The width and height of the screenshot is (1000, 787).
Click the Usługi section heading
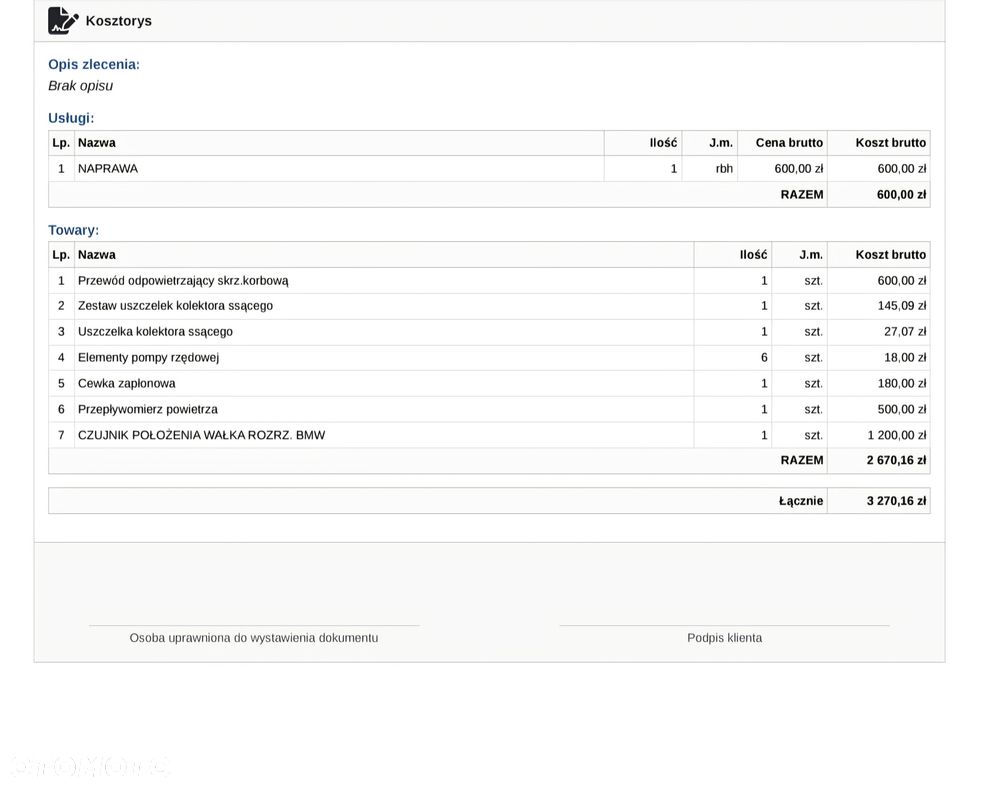[x=71, y=118]
